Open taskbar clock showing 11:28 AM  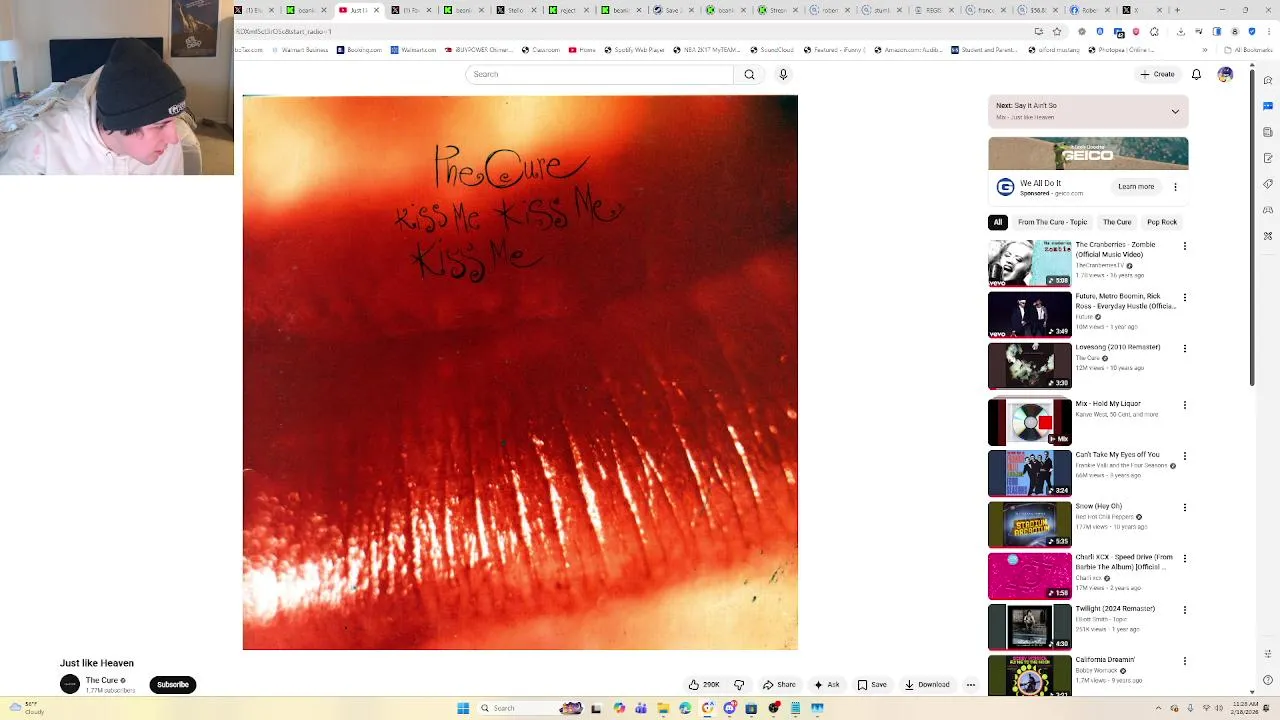click(x=1242, y=708)
